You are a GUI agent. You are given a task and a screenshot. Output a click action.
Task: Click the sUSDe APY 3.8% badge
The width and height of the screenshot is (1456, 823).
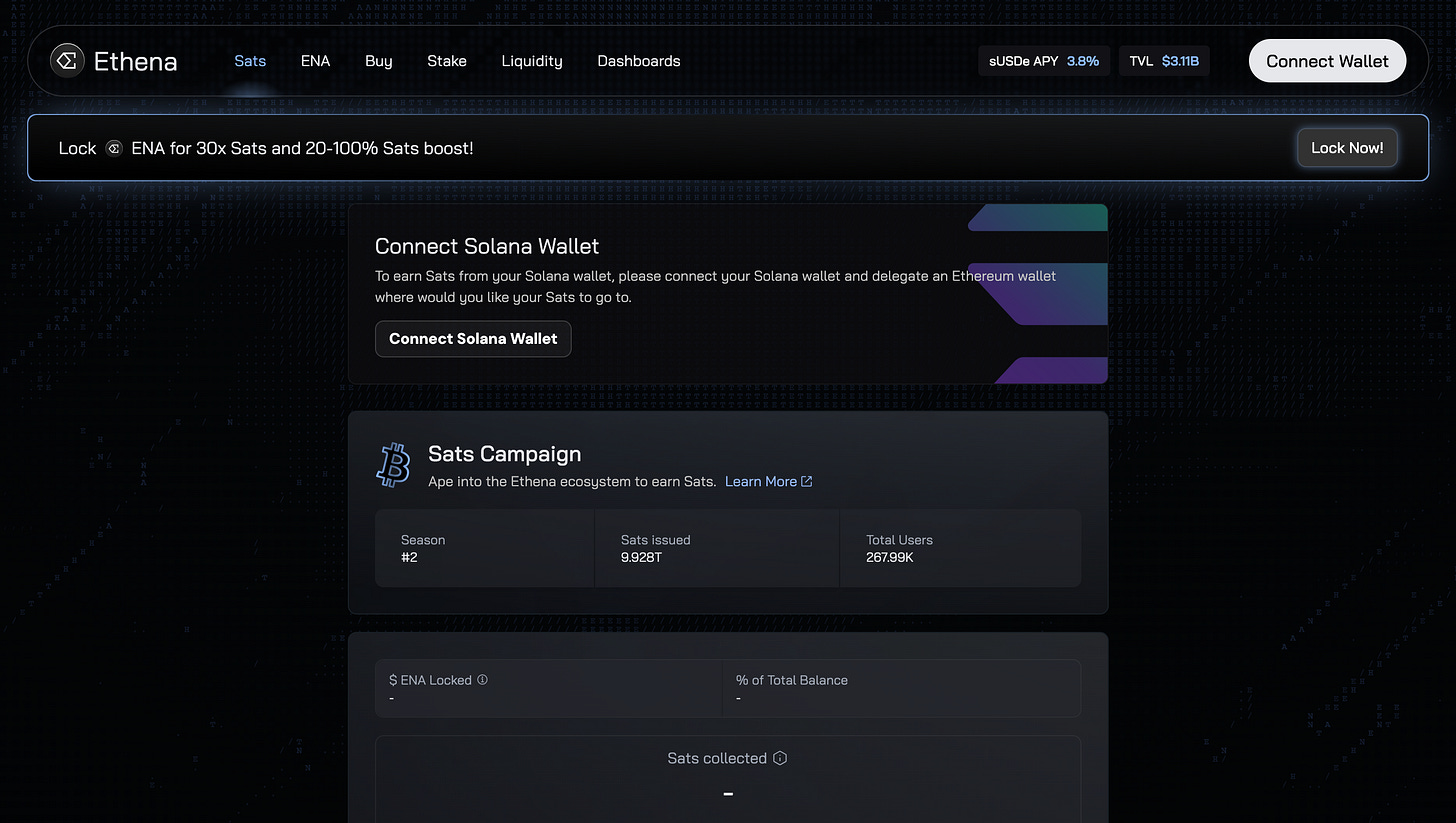1044,61
